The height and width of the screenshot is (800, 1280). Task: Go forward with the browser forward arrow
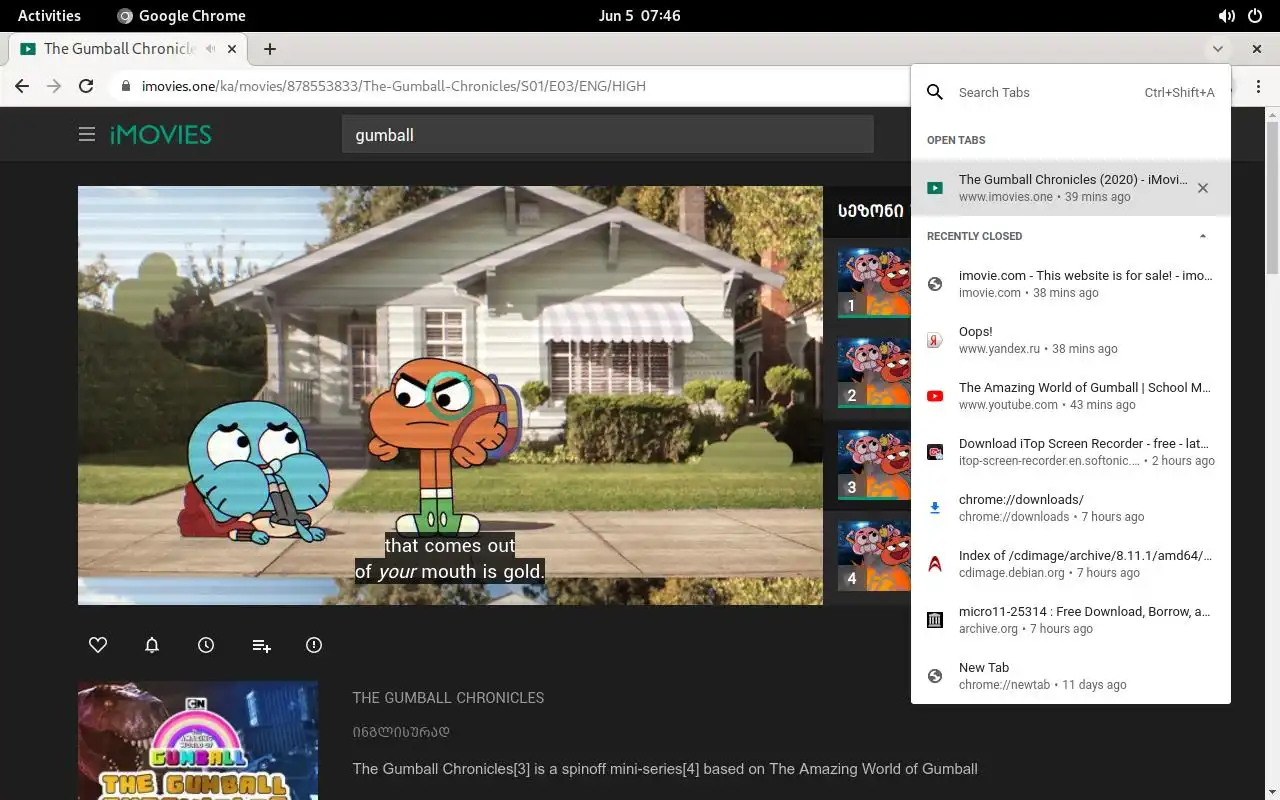point(54,86)
